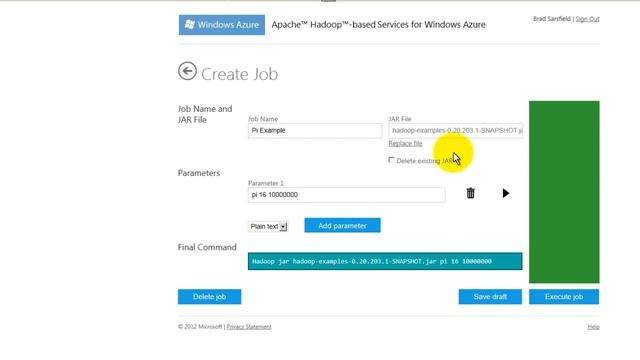640x360 pixels.
Task: Click the Windows Azure logo banner
Action: (x=222, y=25)
